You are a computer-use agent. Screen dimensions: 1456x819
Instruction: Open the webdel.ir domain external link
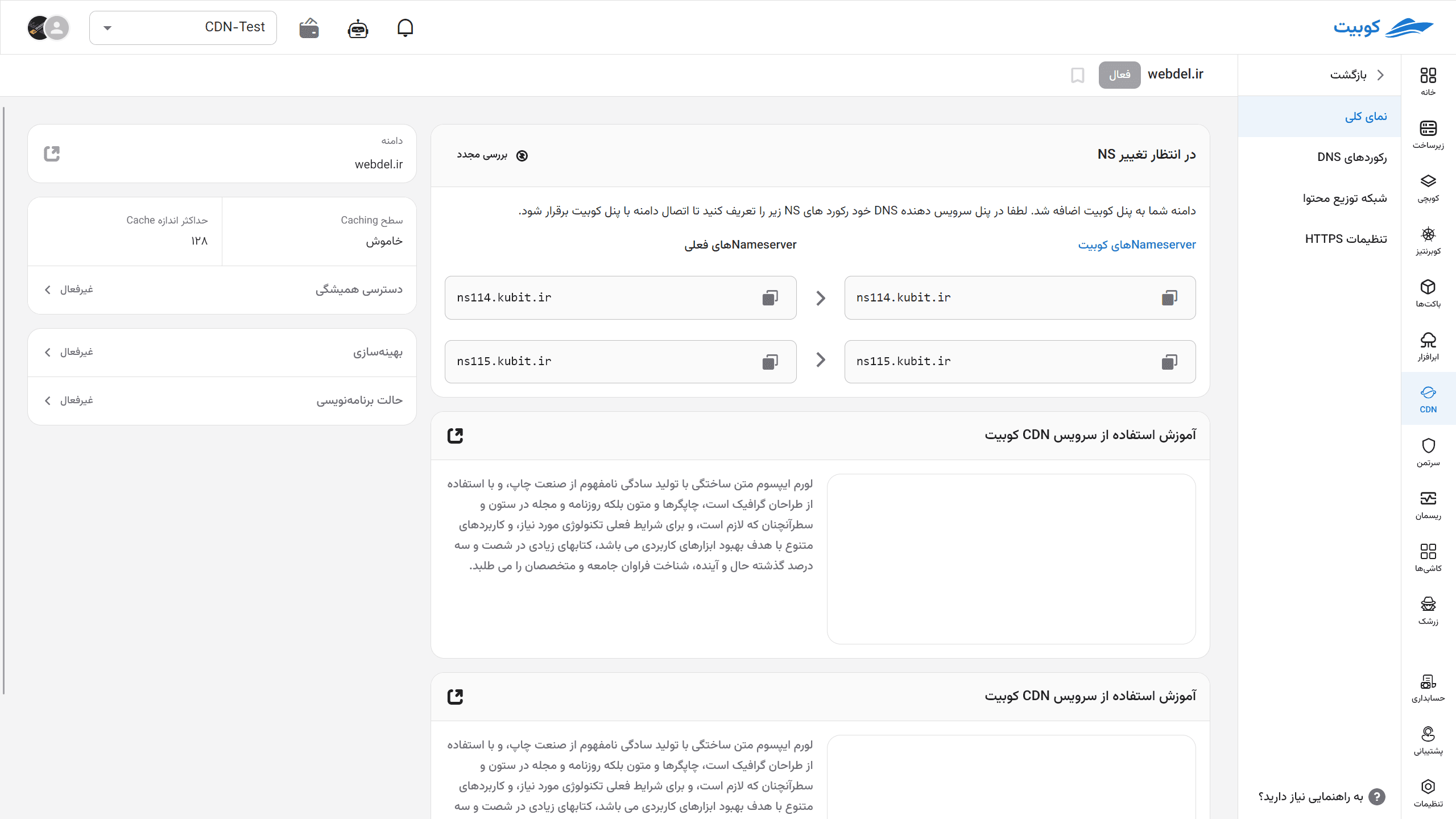[x=52, y=154]
